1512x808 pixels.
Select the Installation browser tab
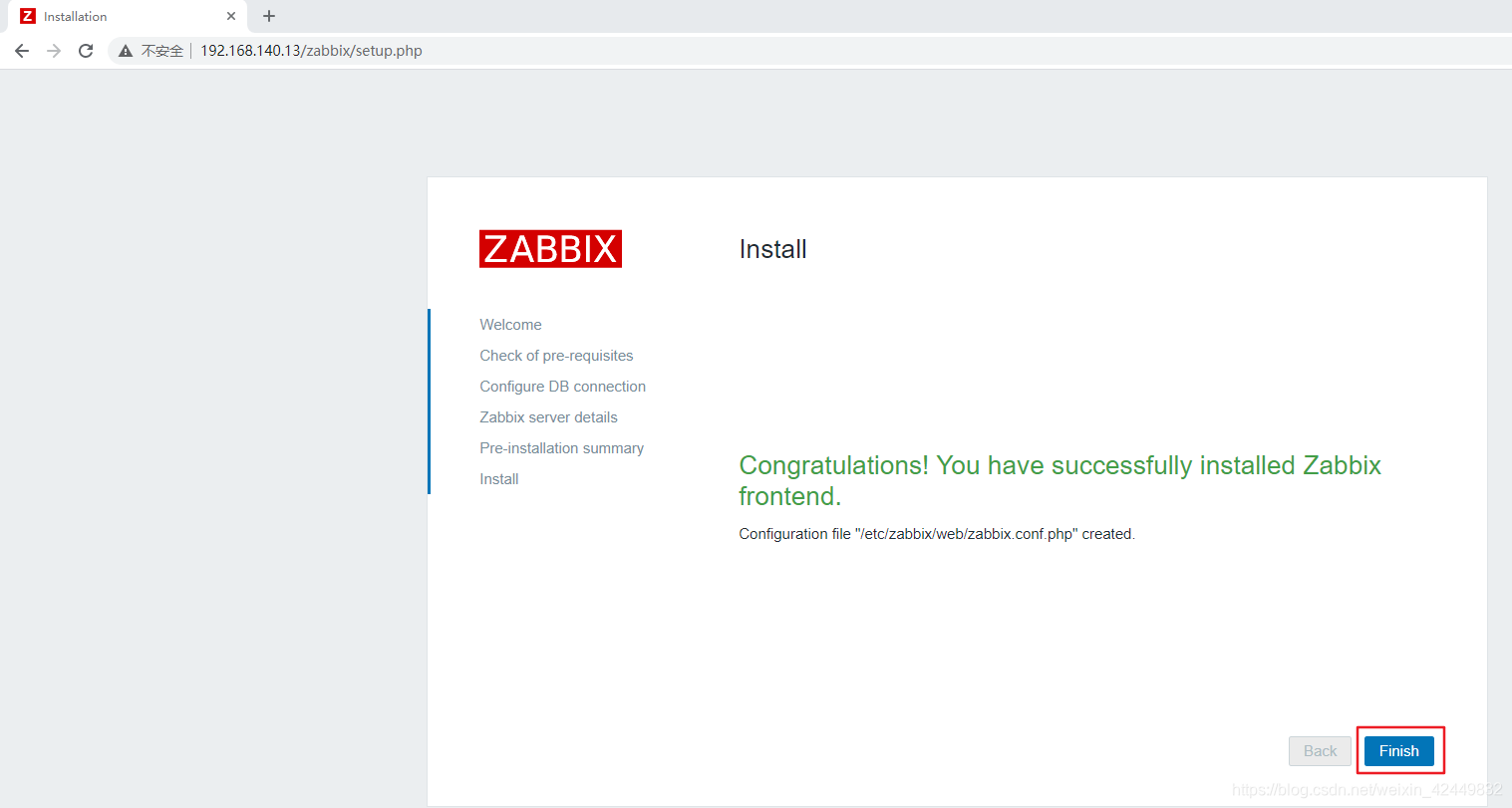coord(130,16)
